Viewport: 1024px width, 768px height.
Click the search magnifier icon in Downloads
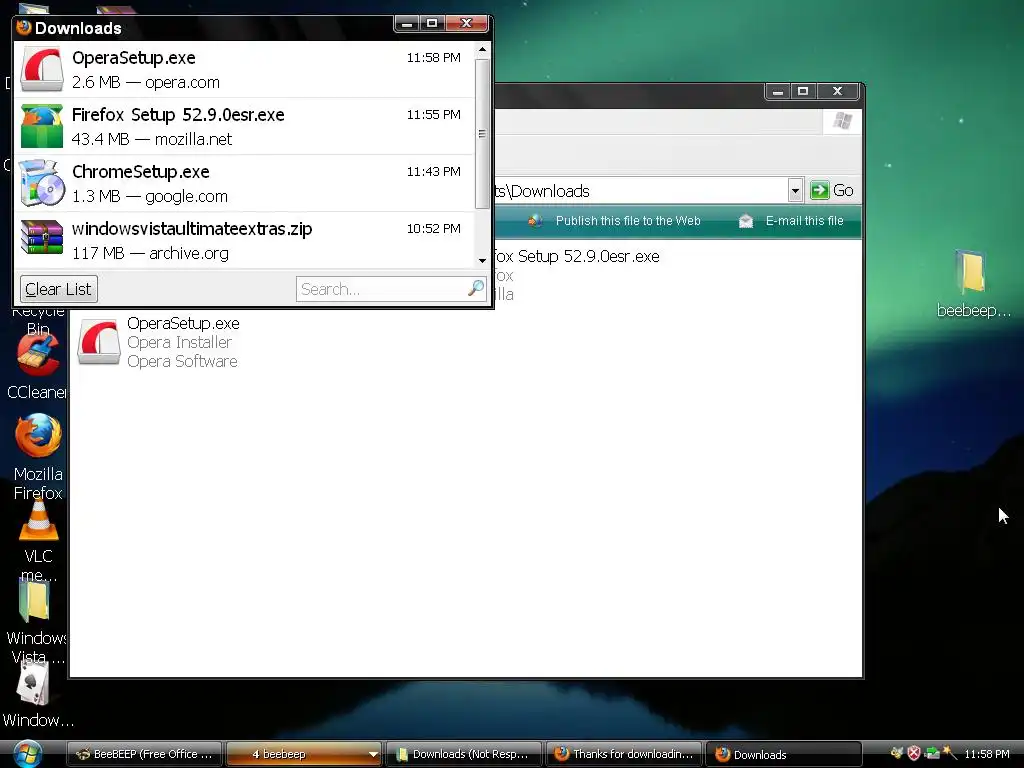coord(476,288)
